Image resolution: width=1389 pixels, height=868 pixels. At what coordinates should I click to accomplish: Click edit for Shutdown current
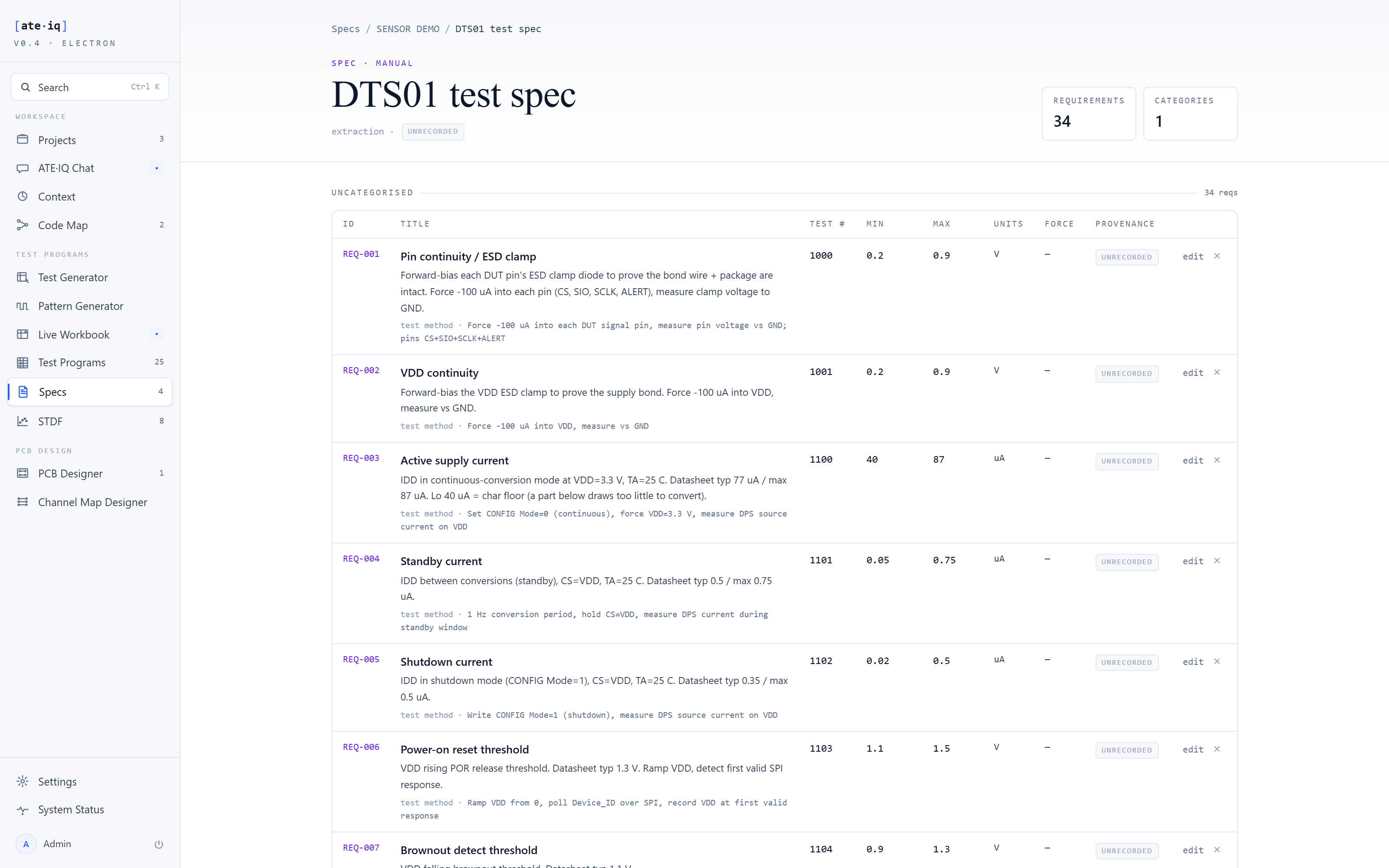1193,662
